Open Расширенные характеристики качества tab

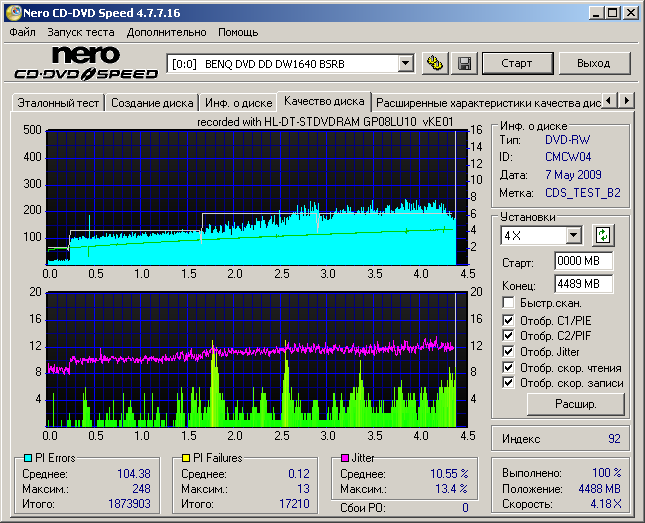point(487,103)
